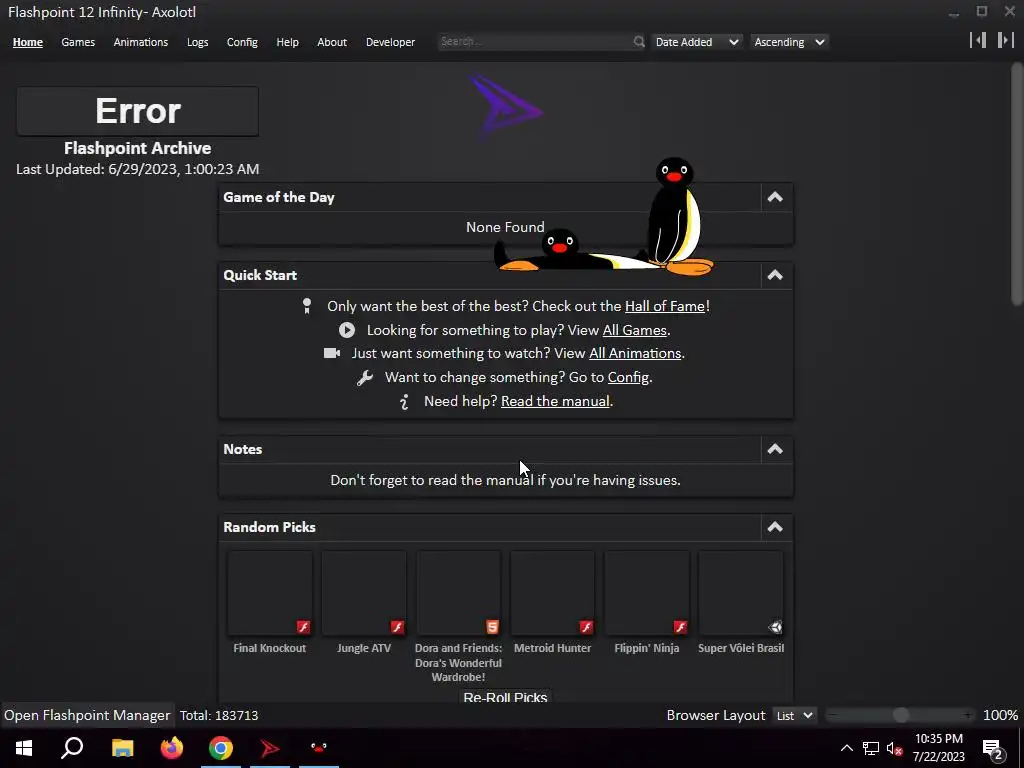Click the Flashpoint taskbar icon
The image size is (1024, 768).
click(x=270, y=748)
